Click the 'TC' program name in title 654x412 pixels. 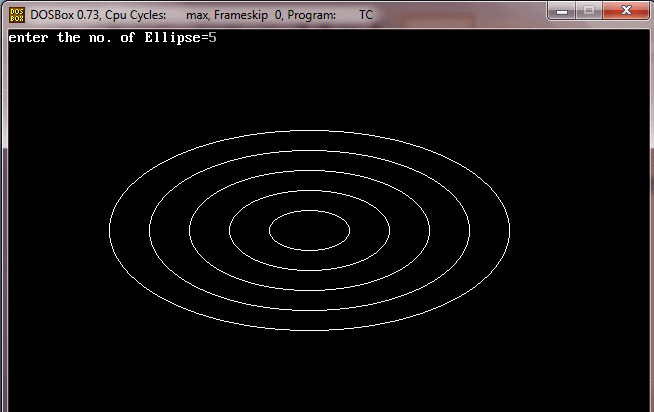pyautogui.click(x=368, y=15)
